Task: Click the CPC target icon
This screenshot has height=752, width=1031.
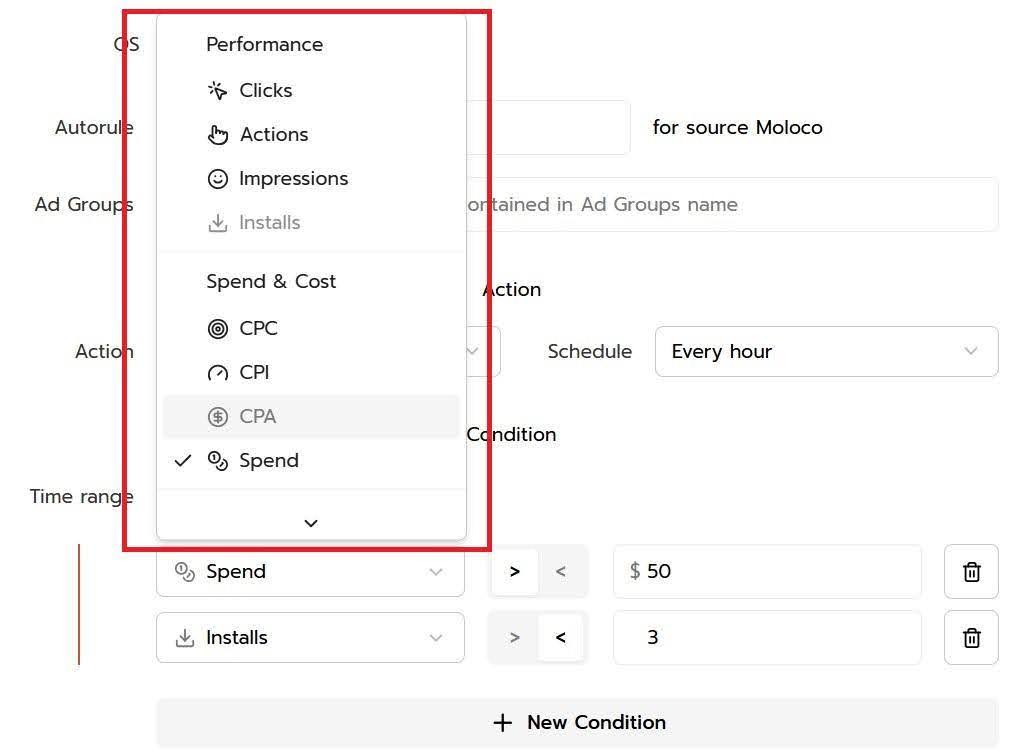Action: coord(217,329)
